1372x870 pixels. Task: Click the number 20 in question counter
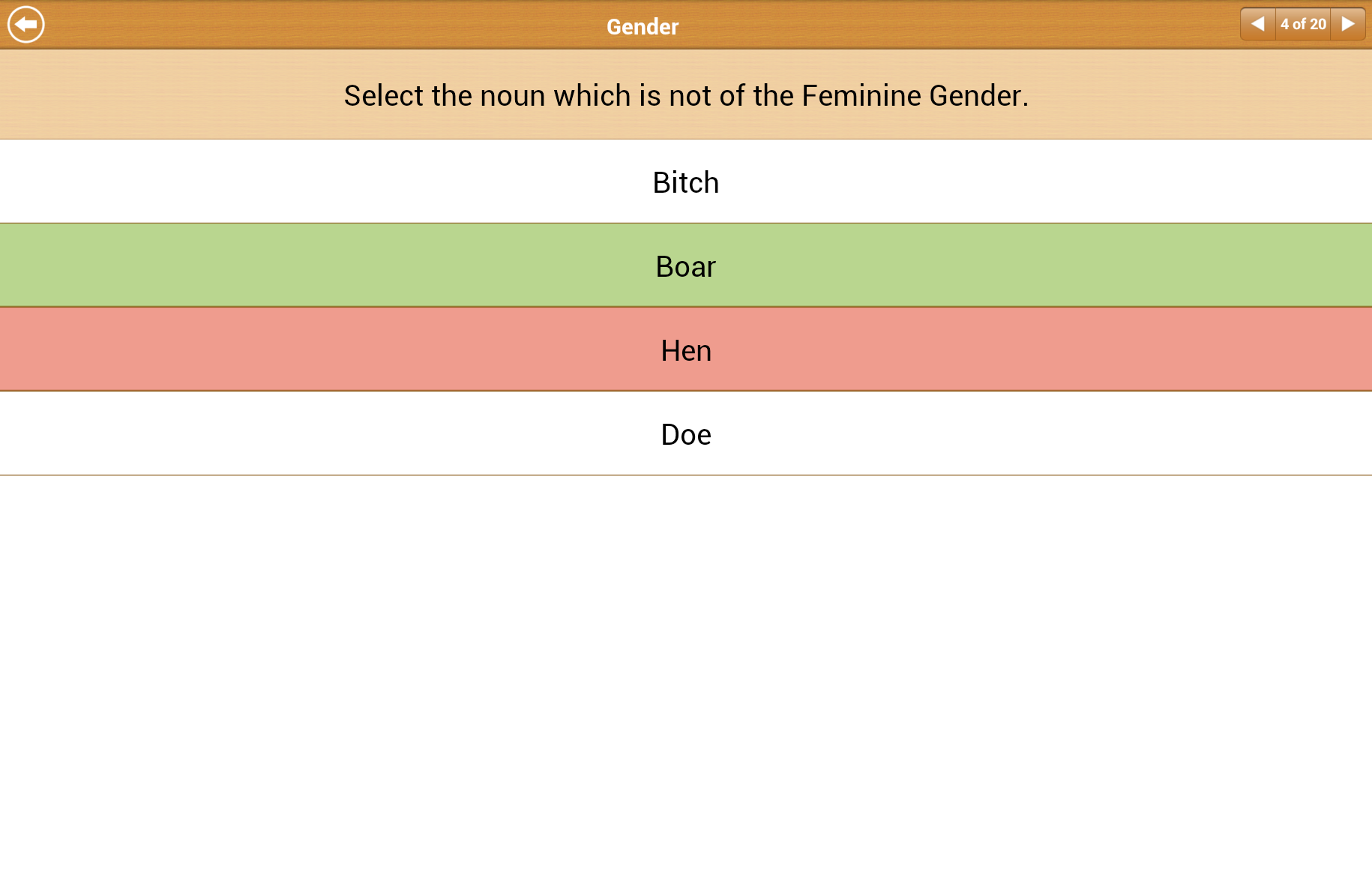[1318, 24]
